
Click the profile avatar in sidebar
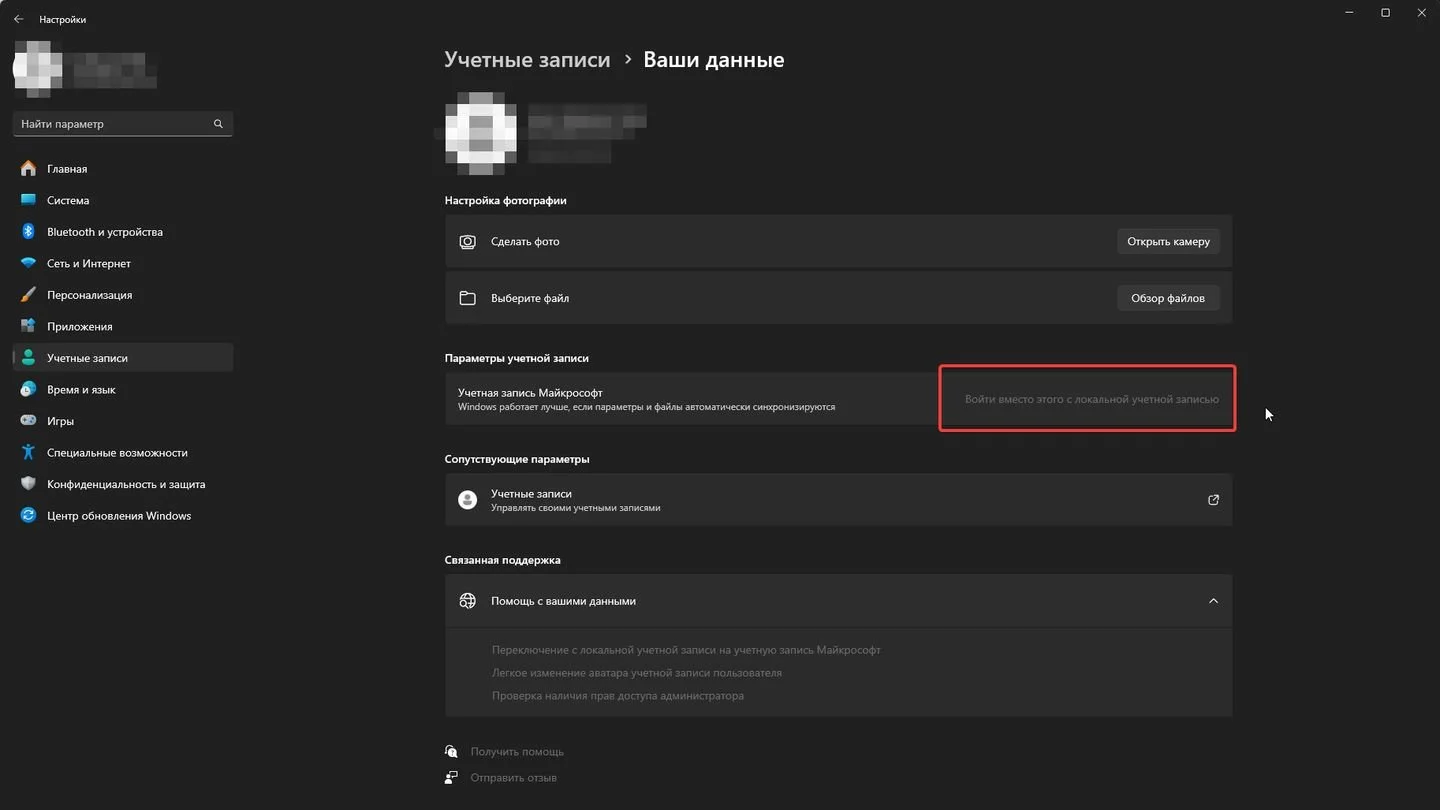pyautogui.click(x=37, y=68)
